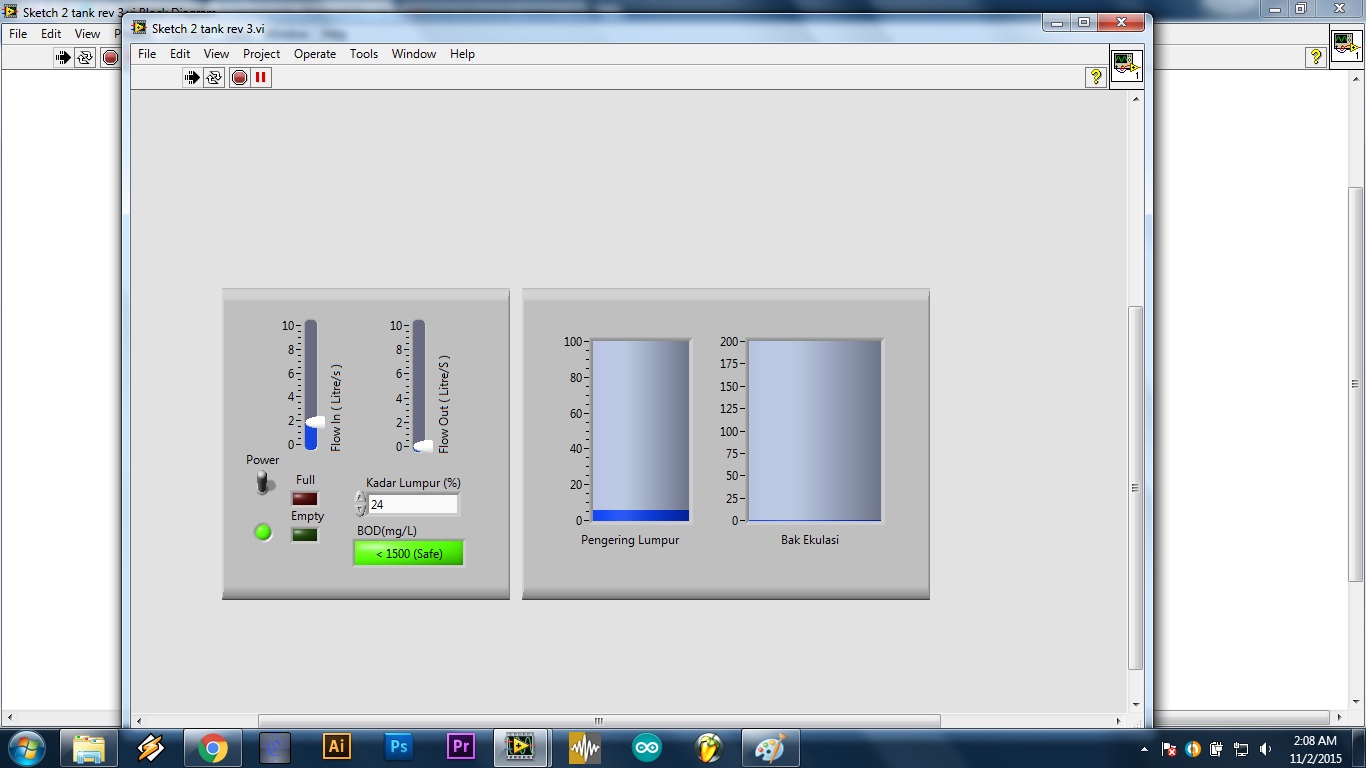This screenshot has height=768, width=1366.
Task: Open the File menu in Block Diagram window
Action: (x=18, y=34)
